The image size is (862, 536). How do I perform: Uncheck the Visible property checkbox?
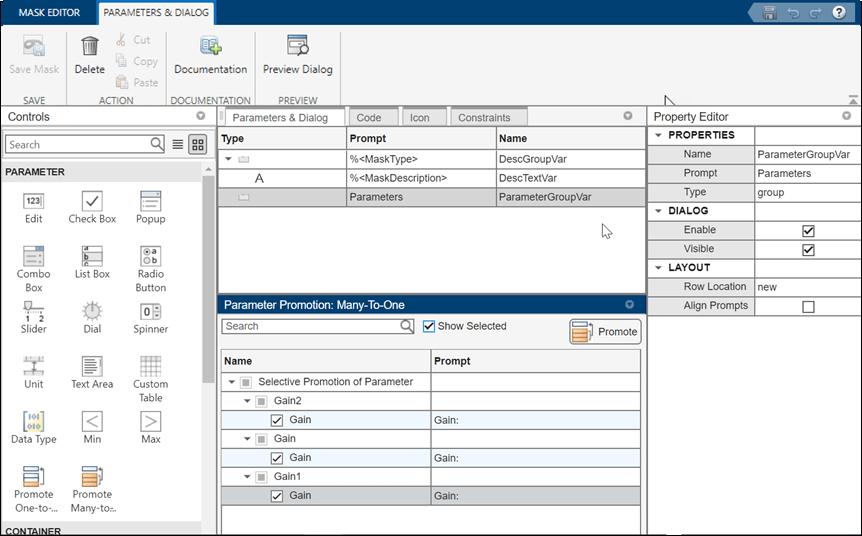coord(808,249)
